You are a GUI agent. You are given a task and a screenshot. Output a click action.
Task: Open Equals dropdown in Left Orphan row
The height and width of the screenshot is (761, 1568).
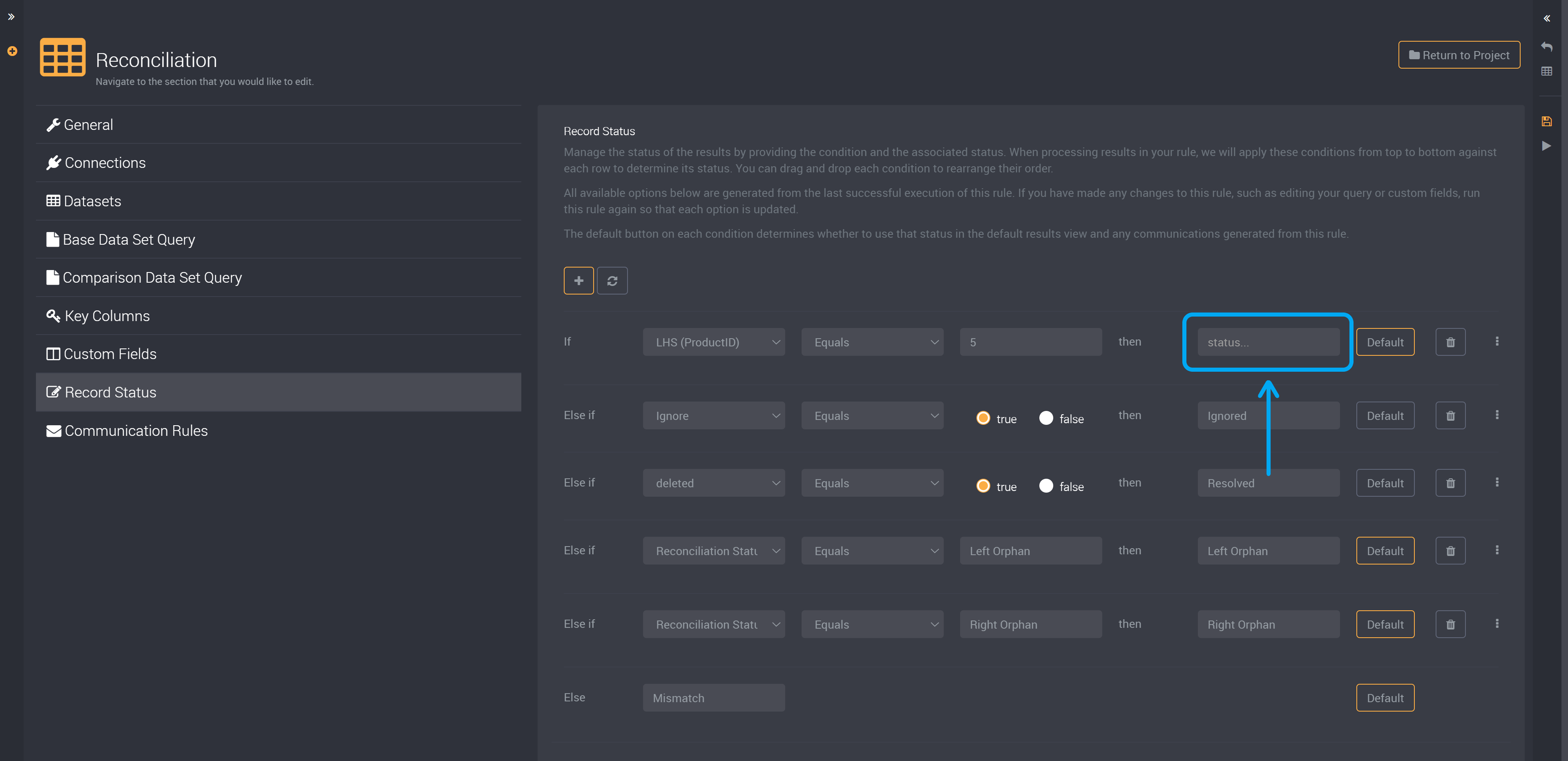pos(872,551)
